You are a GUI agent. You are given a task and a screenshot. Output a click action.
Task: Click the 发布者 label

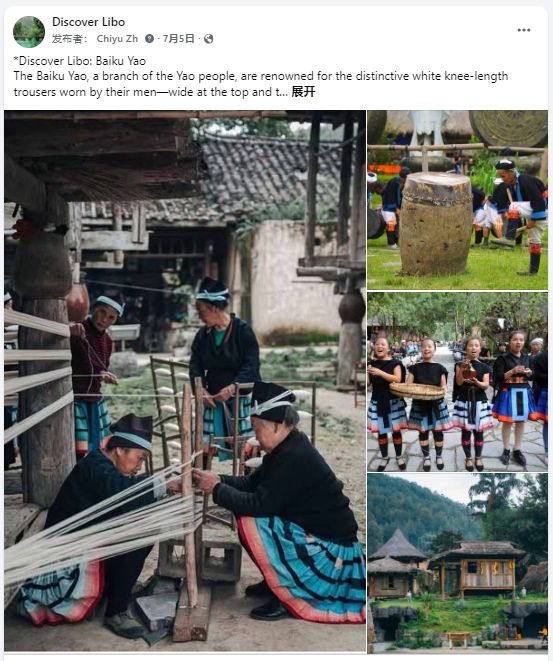[x=70, y=39]
